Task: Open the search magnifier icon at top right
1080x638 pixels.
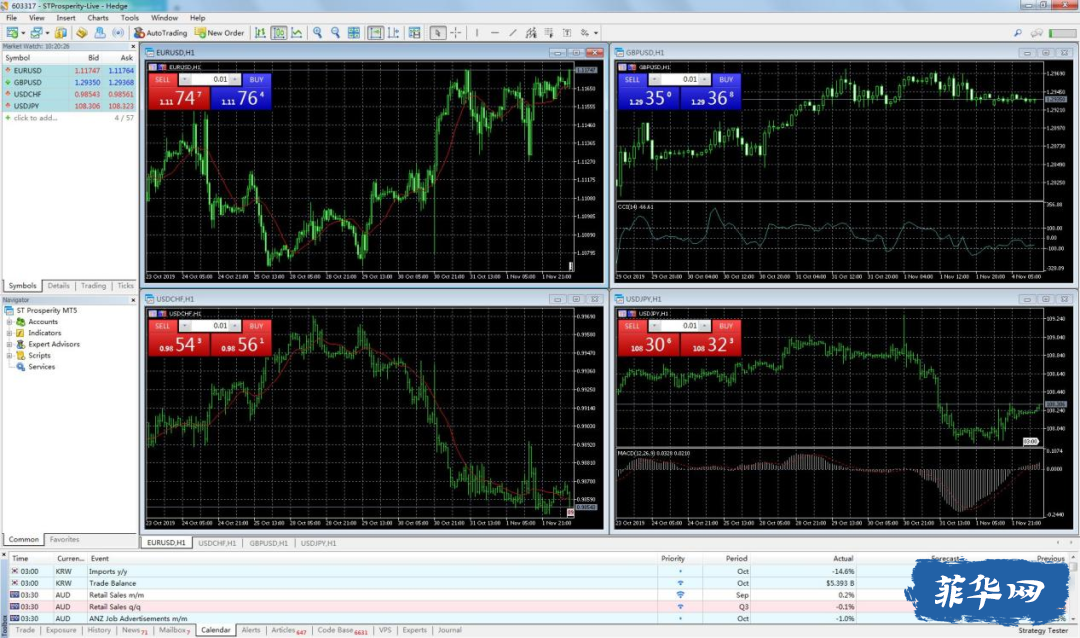Action: tap(1018, 32)
